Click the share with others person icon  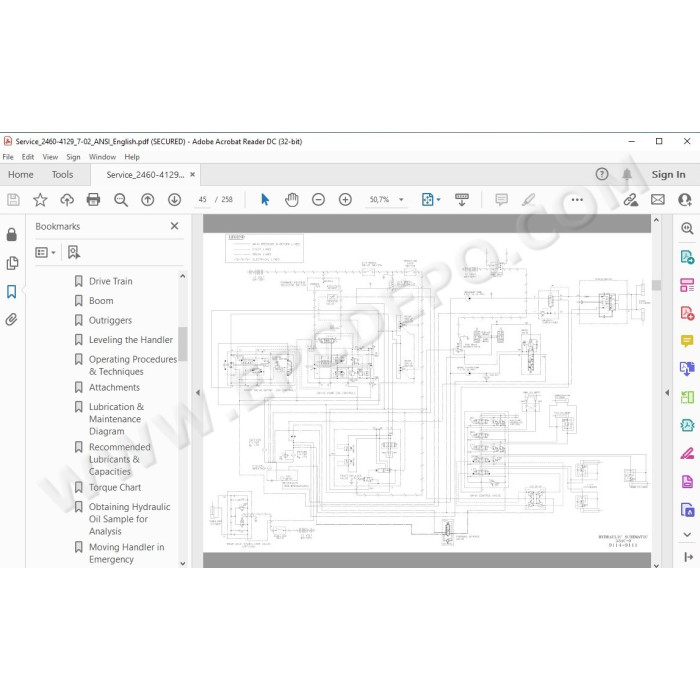pyautogui.click(x=684, y=200)
